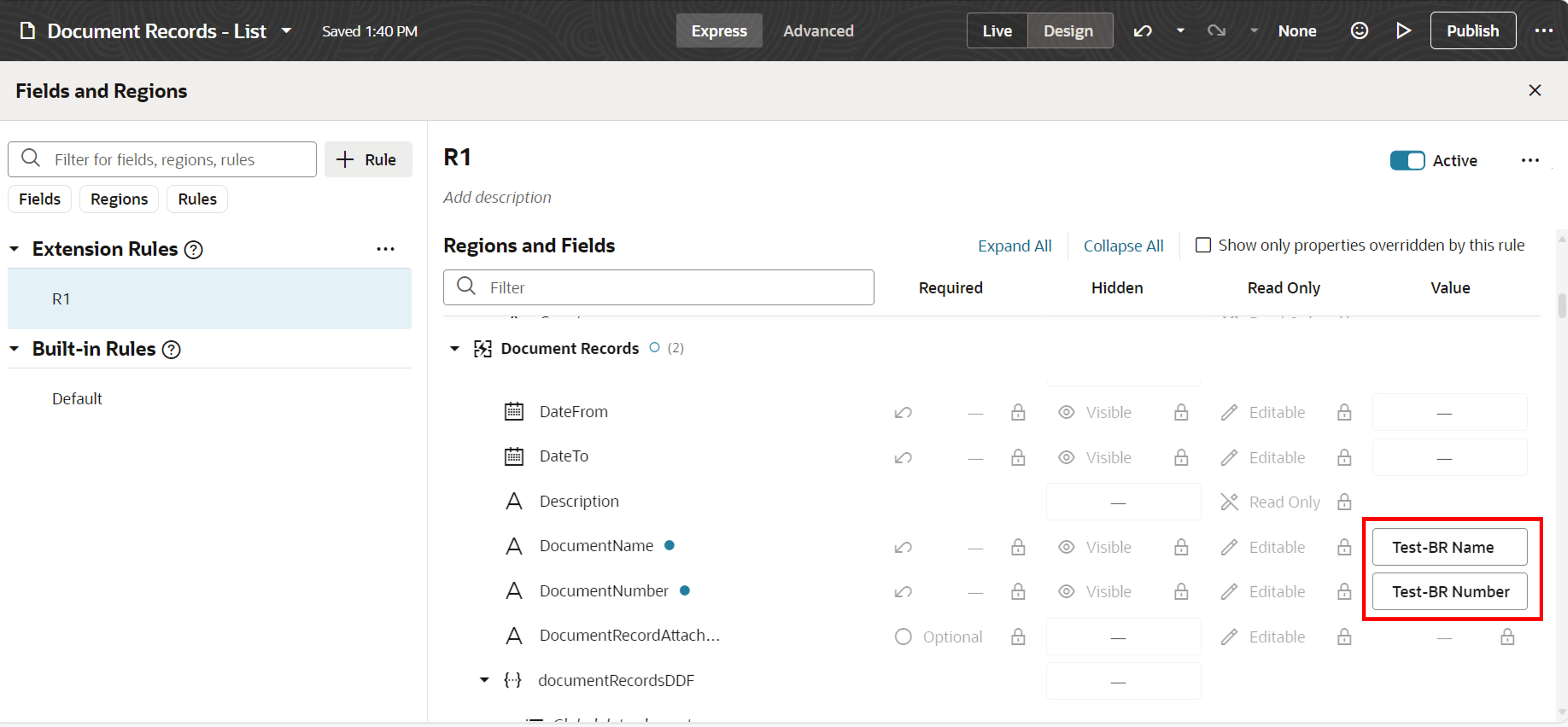Toggle the Active switch for rule R1
This screenshot has height=727, width=1568.
1407,161
